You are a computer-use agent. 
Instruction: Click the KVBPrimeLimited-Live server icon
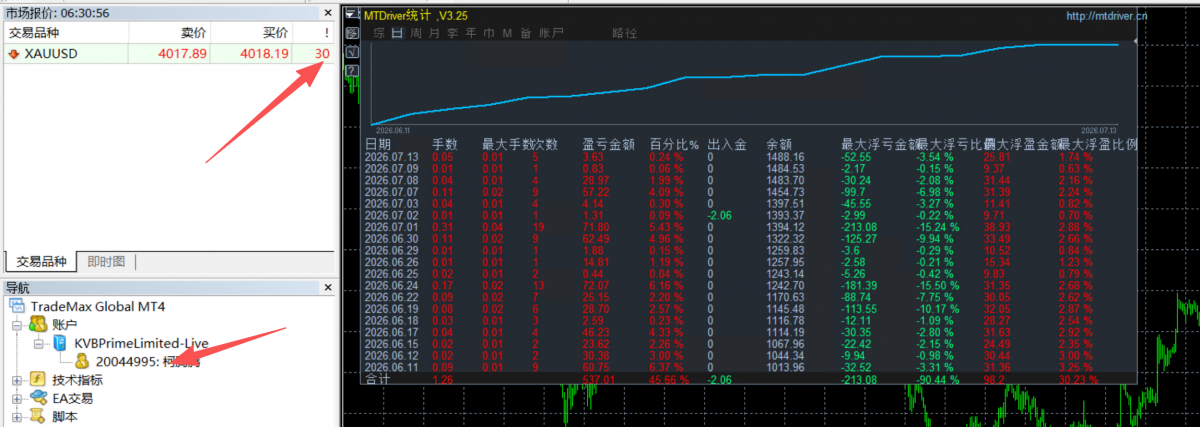click(x=59, y=343)
